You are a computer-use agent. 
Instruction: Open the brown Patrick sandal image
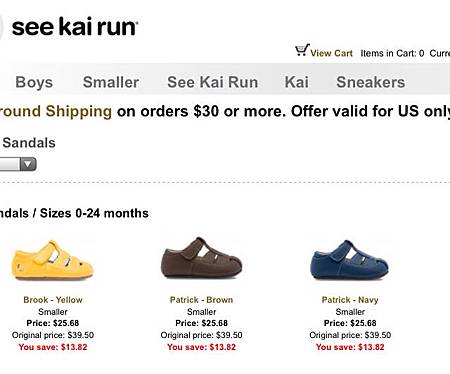[202, 258]
